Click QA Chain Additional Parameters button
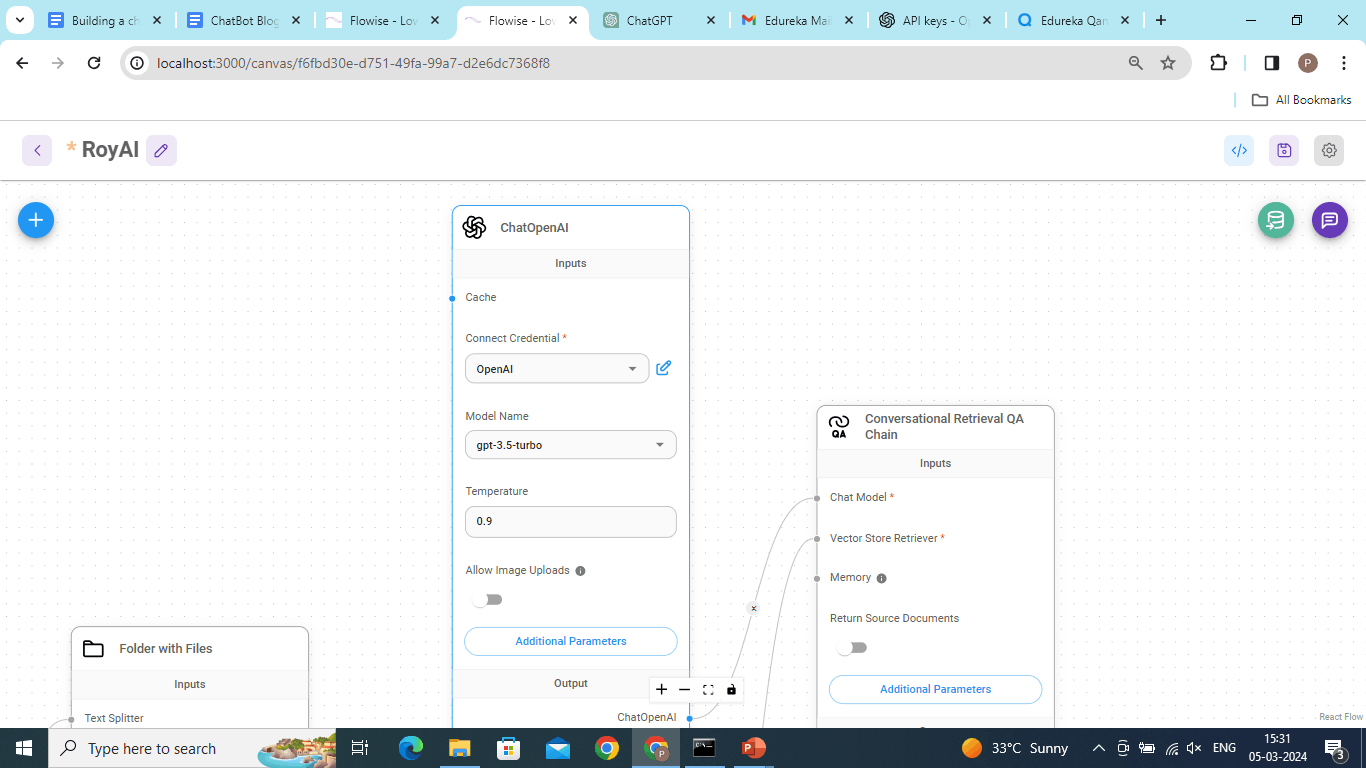 (935, 689)
